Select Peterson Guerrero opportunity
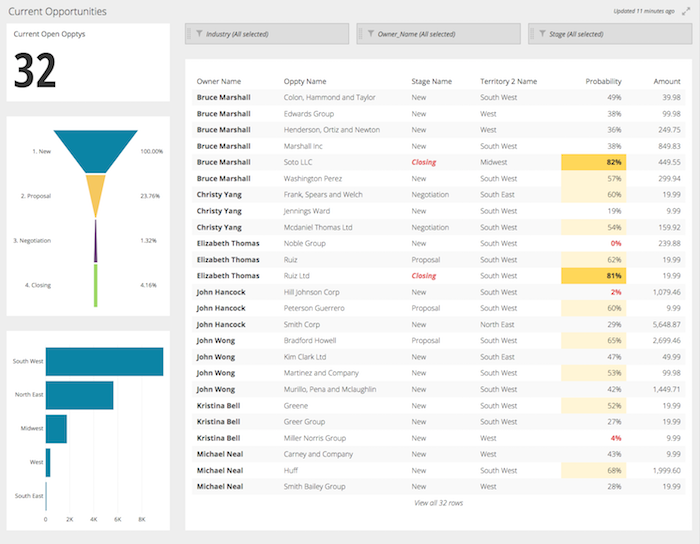Screen dimensions: 700x544 point(314,308)
